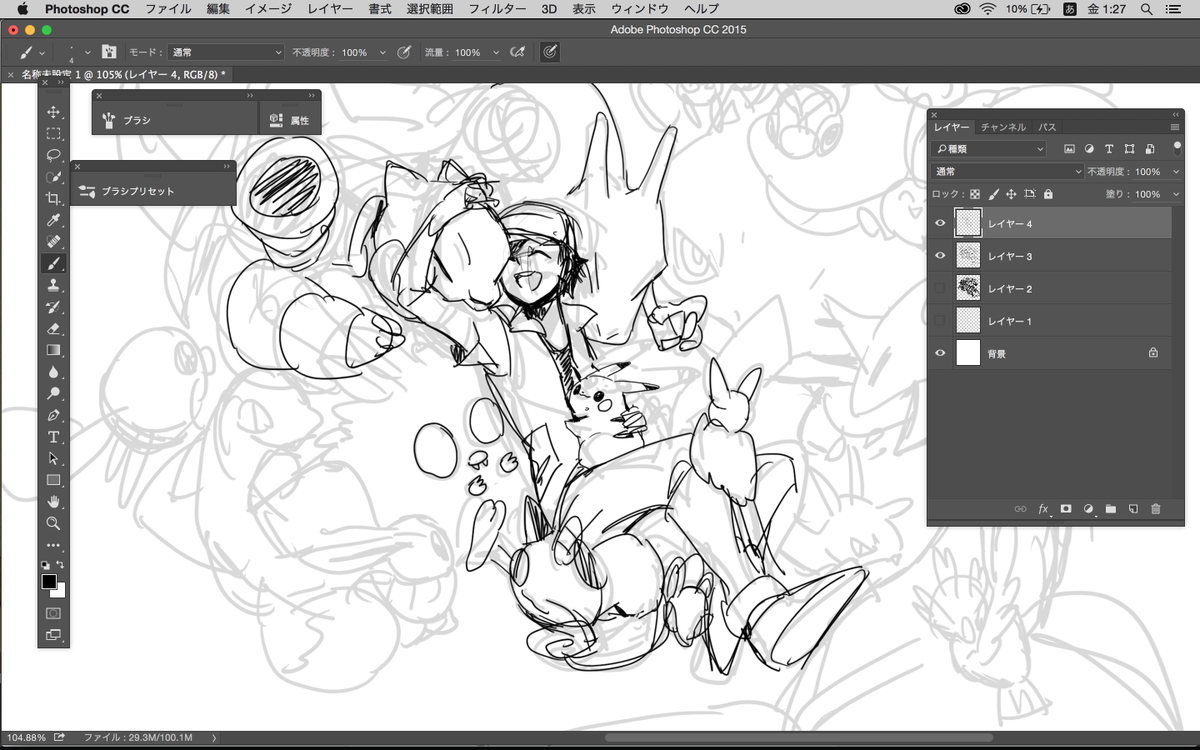Open the ブラシ panel button
1200x750 pixels.
[x=175, y=119]
